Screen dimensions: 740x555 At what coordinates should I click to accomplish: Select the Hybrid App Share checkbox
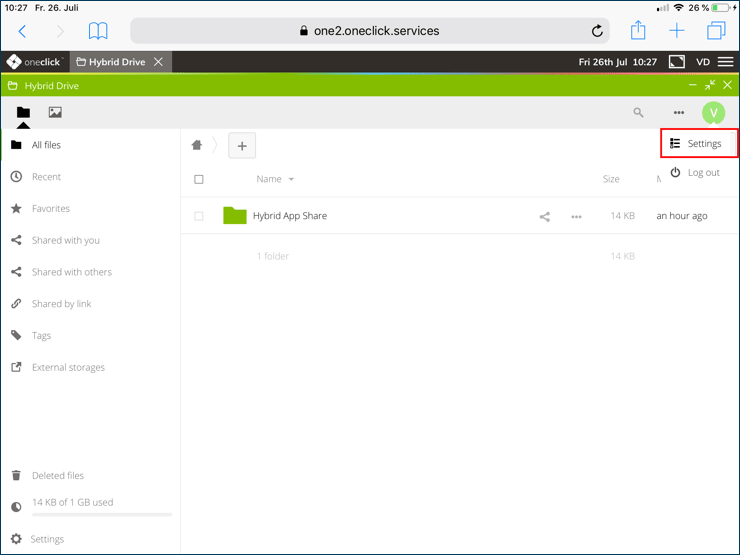pos(199,216)
